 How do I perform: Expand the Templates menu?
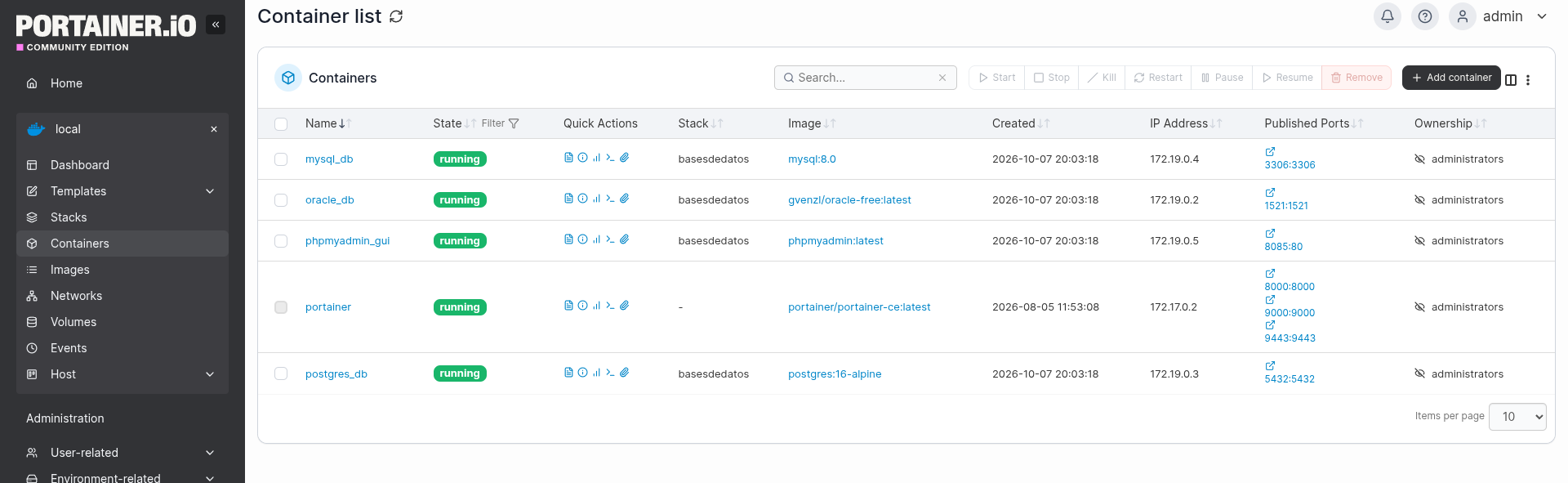tap(122, 191)
